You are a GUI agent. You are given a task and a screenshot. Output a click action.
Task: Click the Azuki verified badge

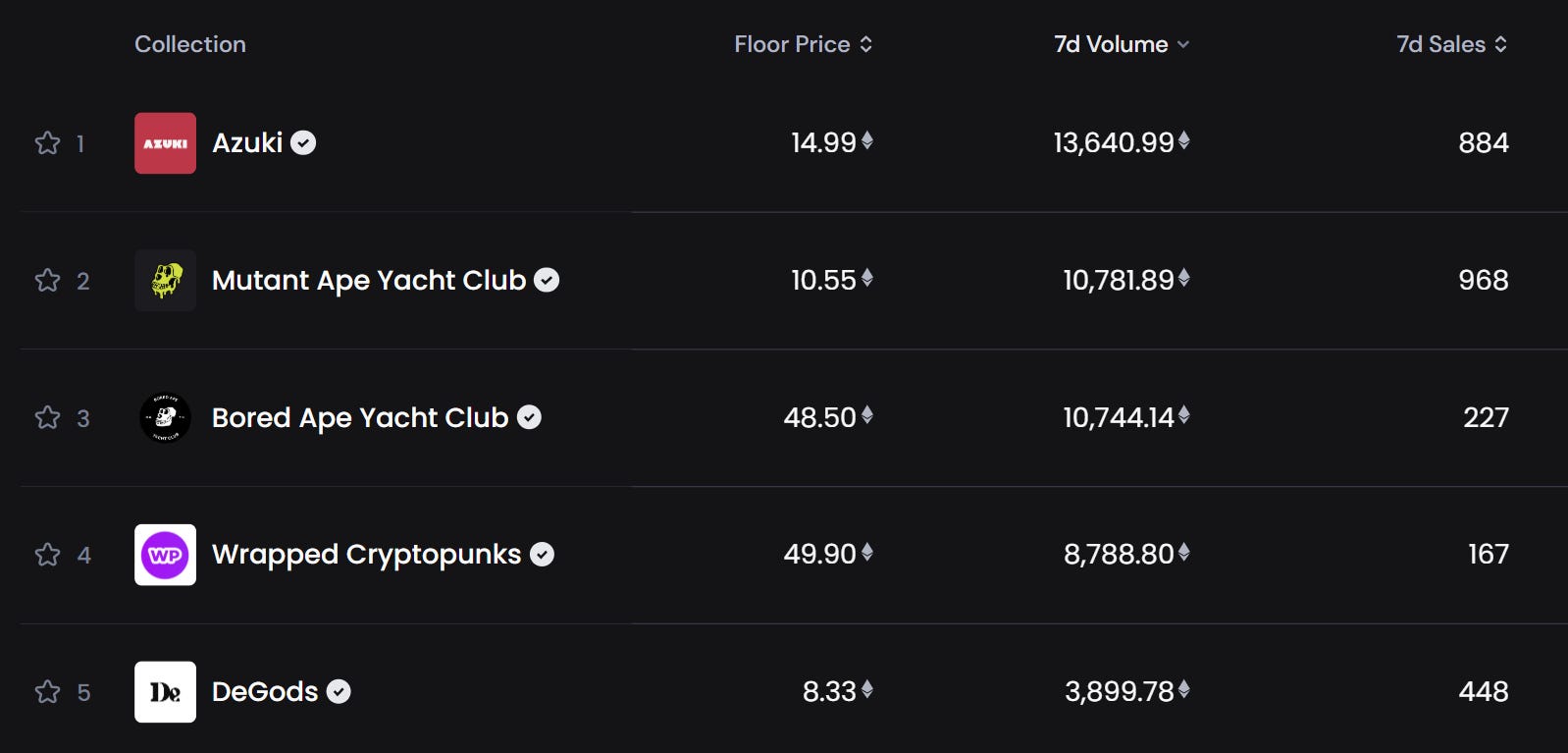click(x=304, y=143)
